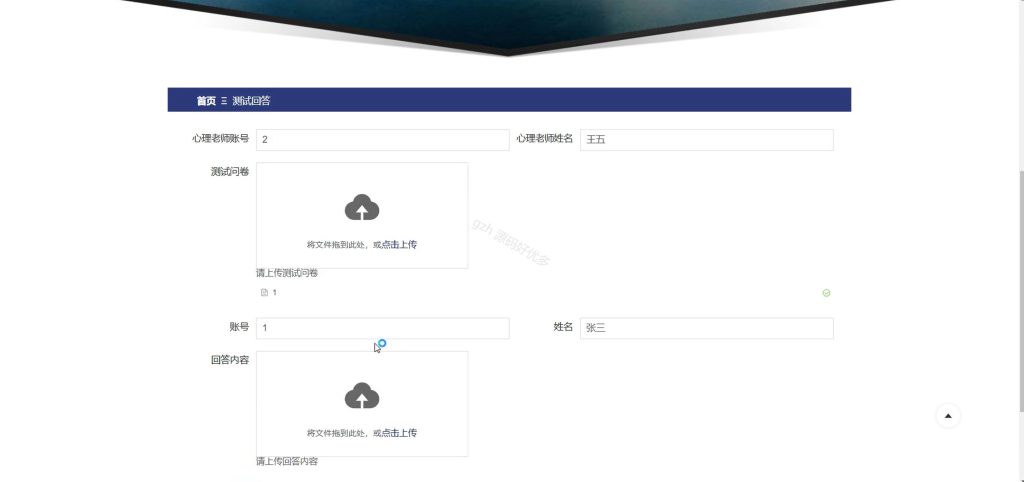The height and width of the screenshot is (482, 1024).
Task: Click the 首页 breadcrumb link
Action: 206,101
